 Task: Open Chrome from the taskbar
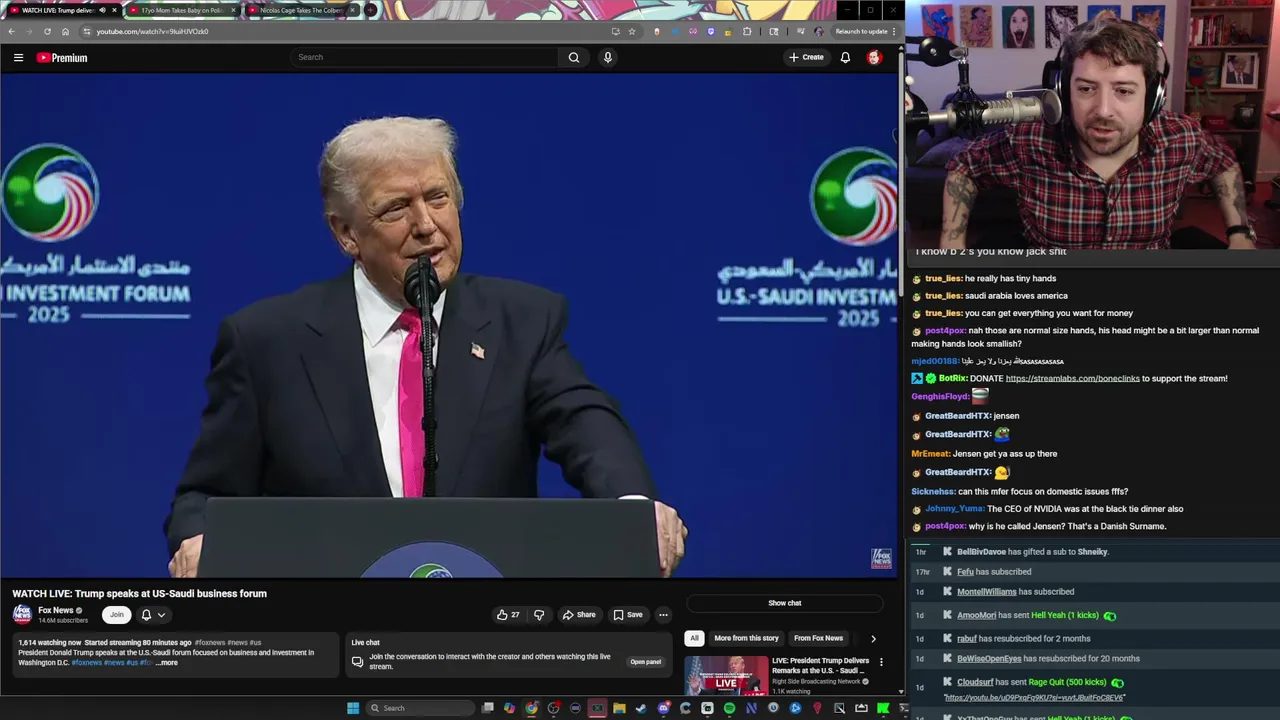[x=531, y=708]
